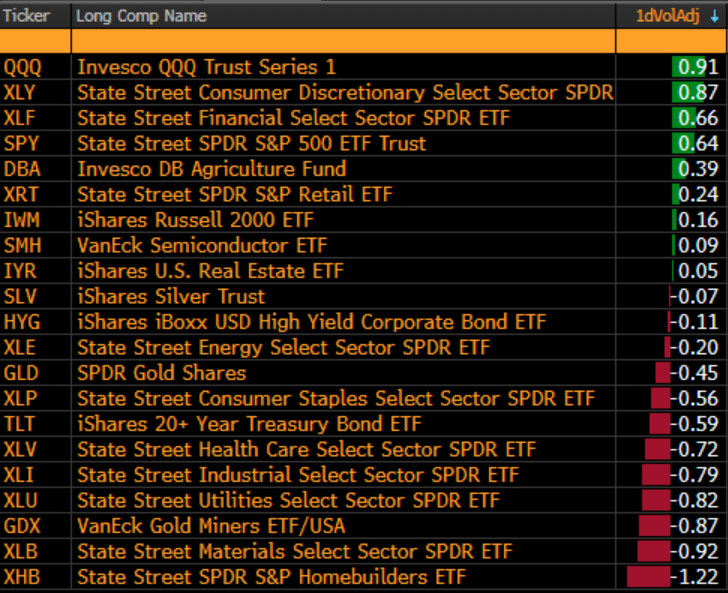Click the -0.45 value for SPDR Gold Shares

(x=694, y=373)
